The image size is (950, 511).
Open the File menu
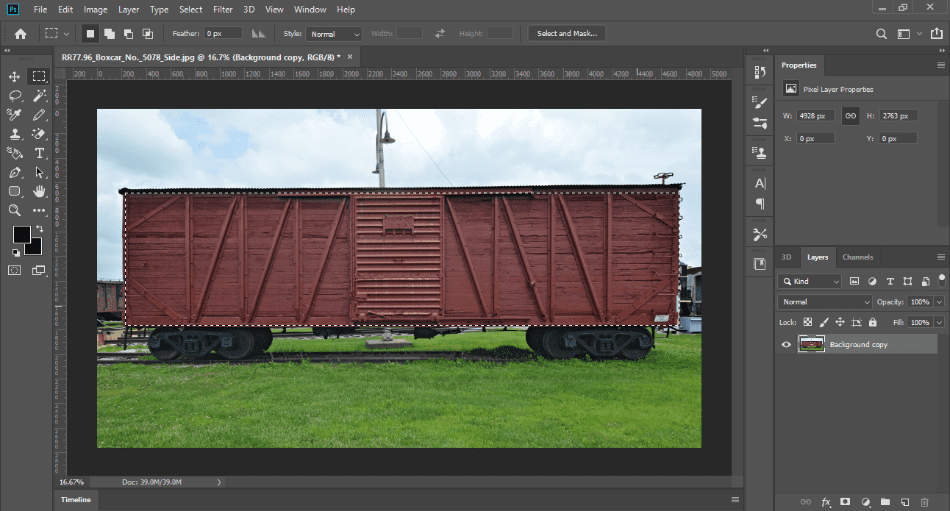(41, 10)
